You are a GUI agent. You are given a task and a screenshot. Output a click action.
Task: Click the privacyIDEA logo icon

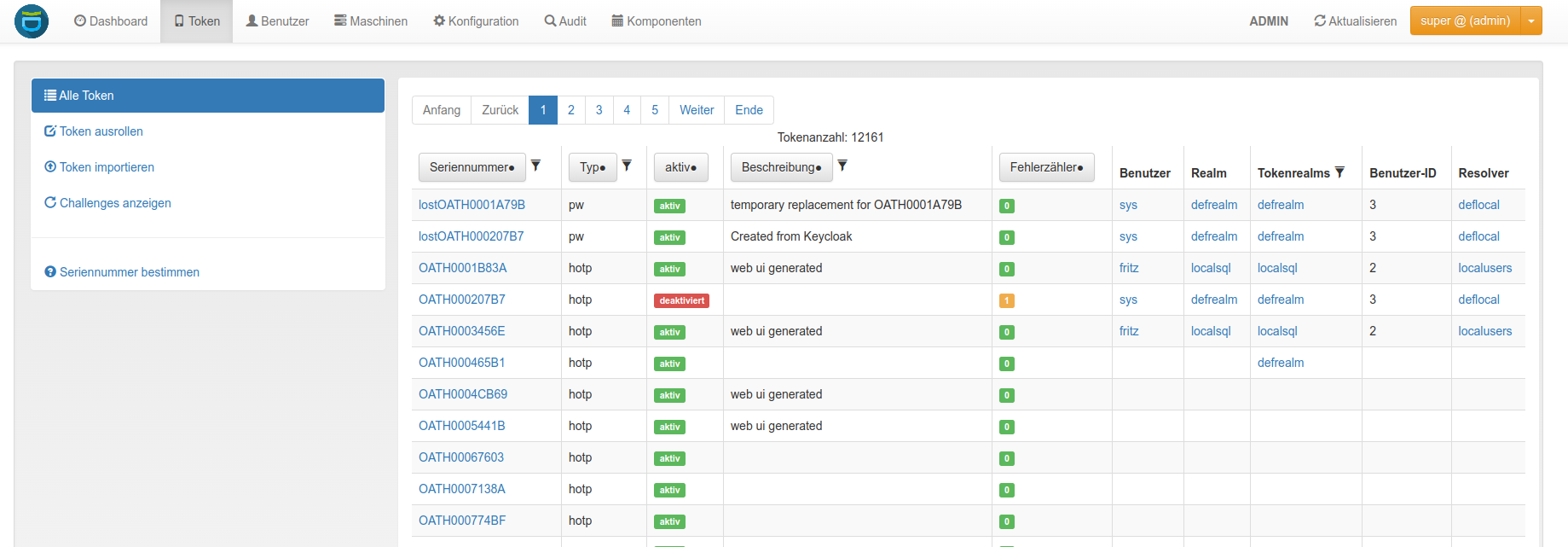[32, 21]
